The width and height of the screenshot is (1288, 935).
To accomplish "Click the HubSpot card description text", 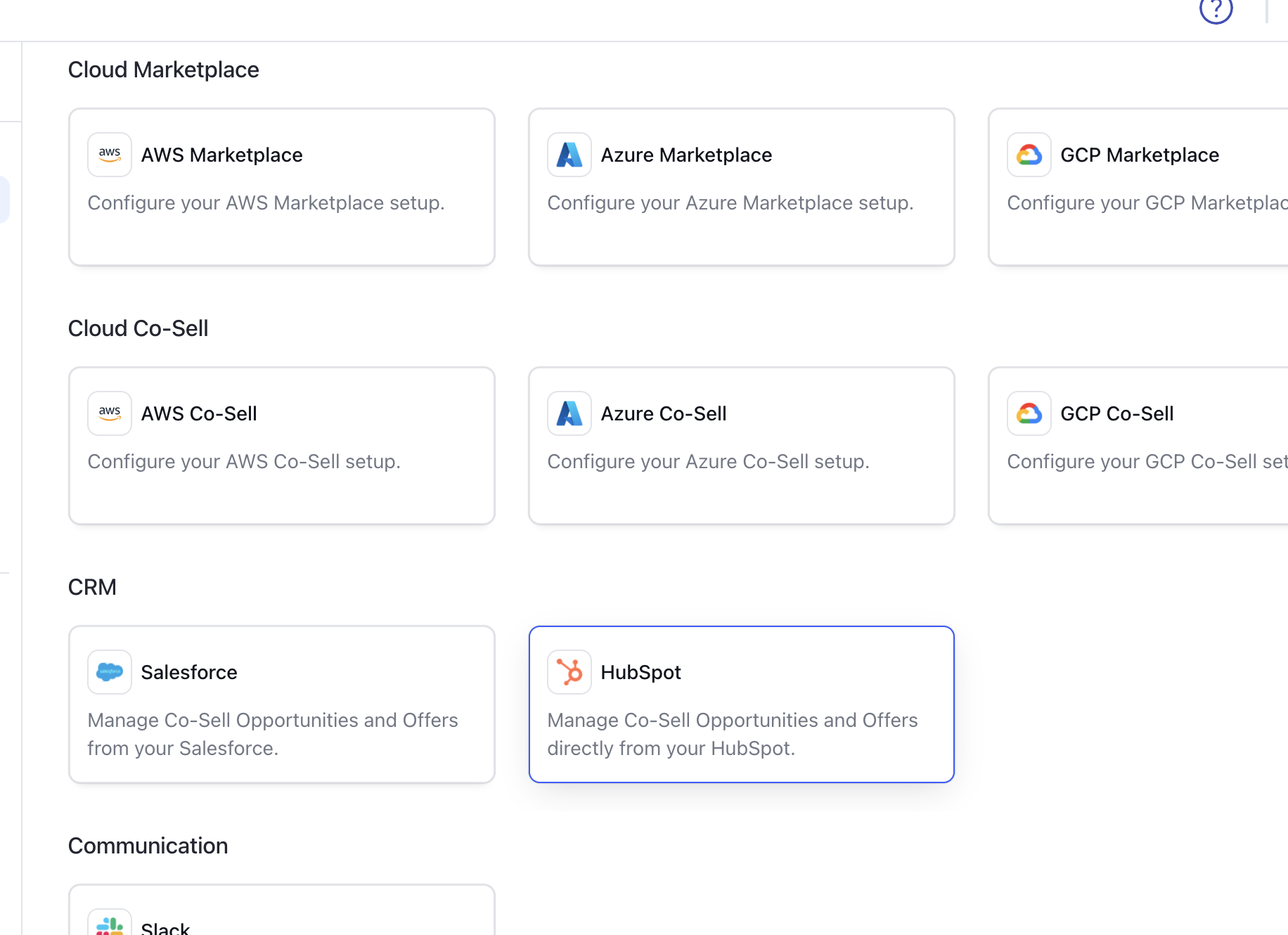I will [733, 734].
